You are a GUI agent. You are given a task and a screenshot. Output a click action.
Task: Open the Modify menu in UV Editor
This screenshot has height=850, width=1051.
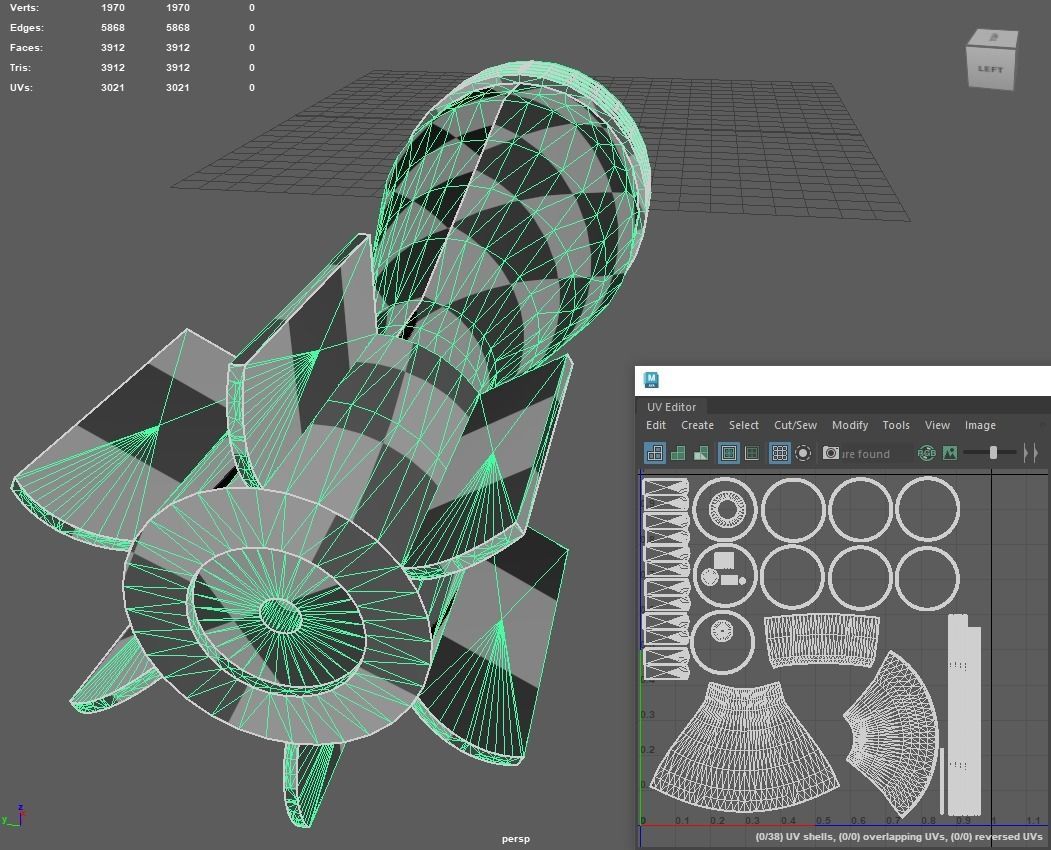click(x=849, y=425)
